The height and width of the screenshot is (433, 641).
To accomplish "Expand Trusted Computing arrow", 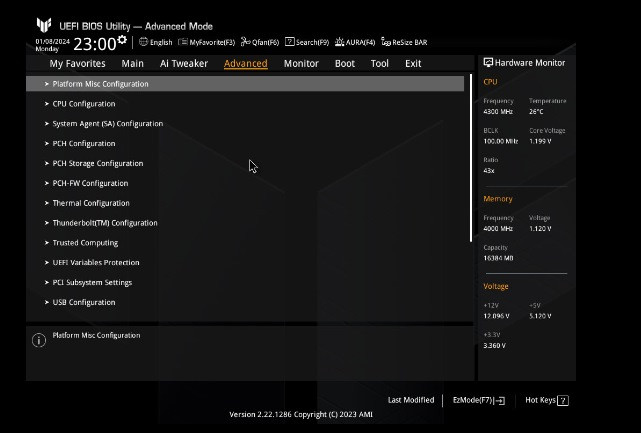I will [x=47, y=242].
